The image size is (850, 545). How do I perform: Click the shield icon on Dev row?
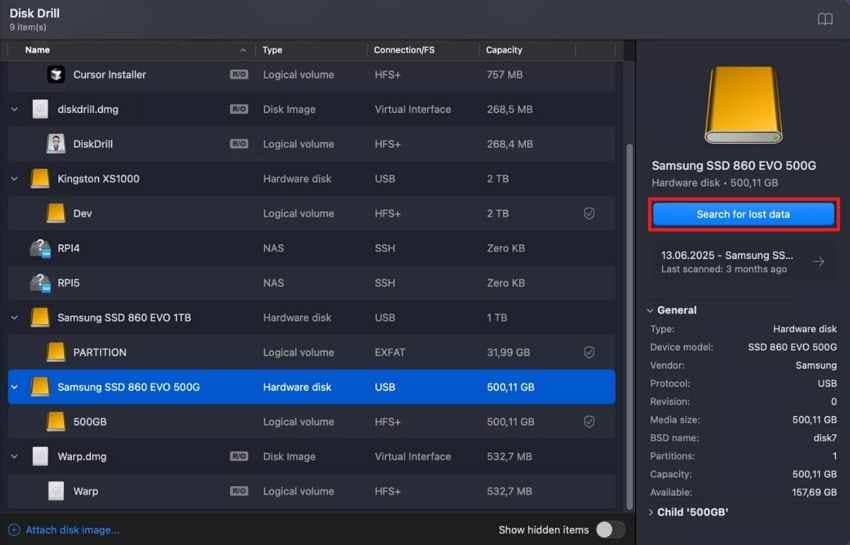[589, 214]
